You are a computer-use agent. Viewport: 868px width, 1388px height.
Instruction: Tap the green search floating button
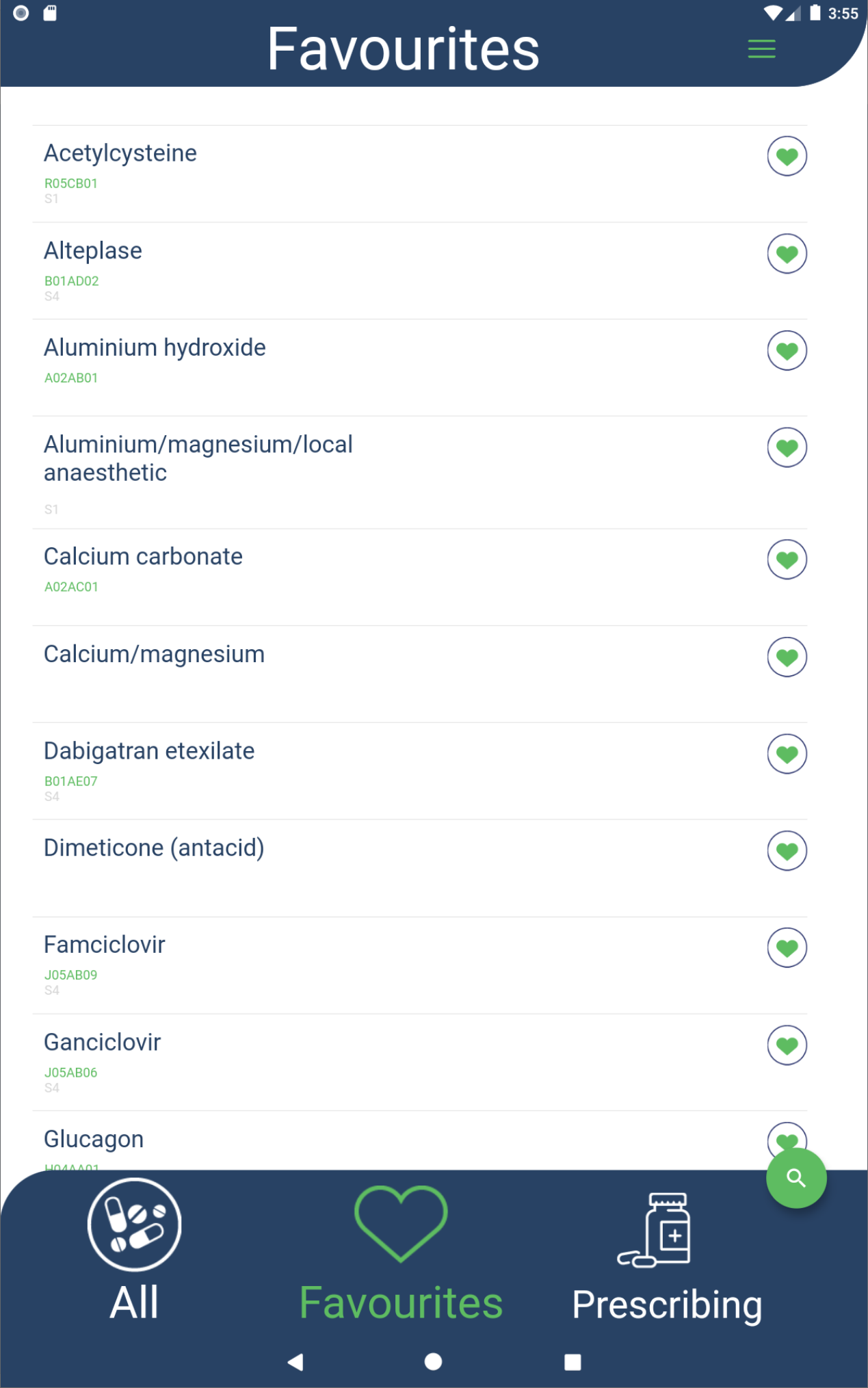795,1178
